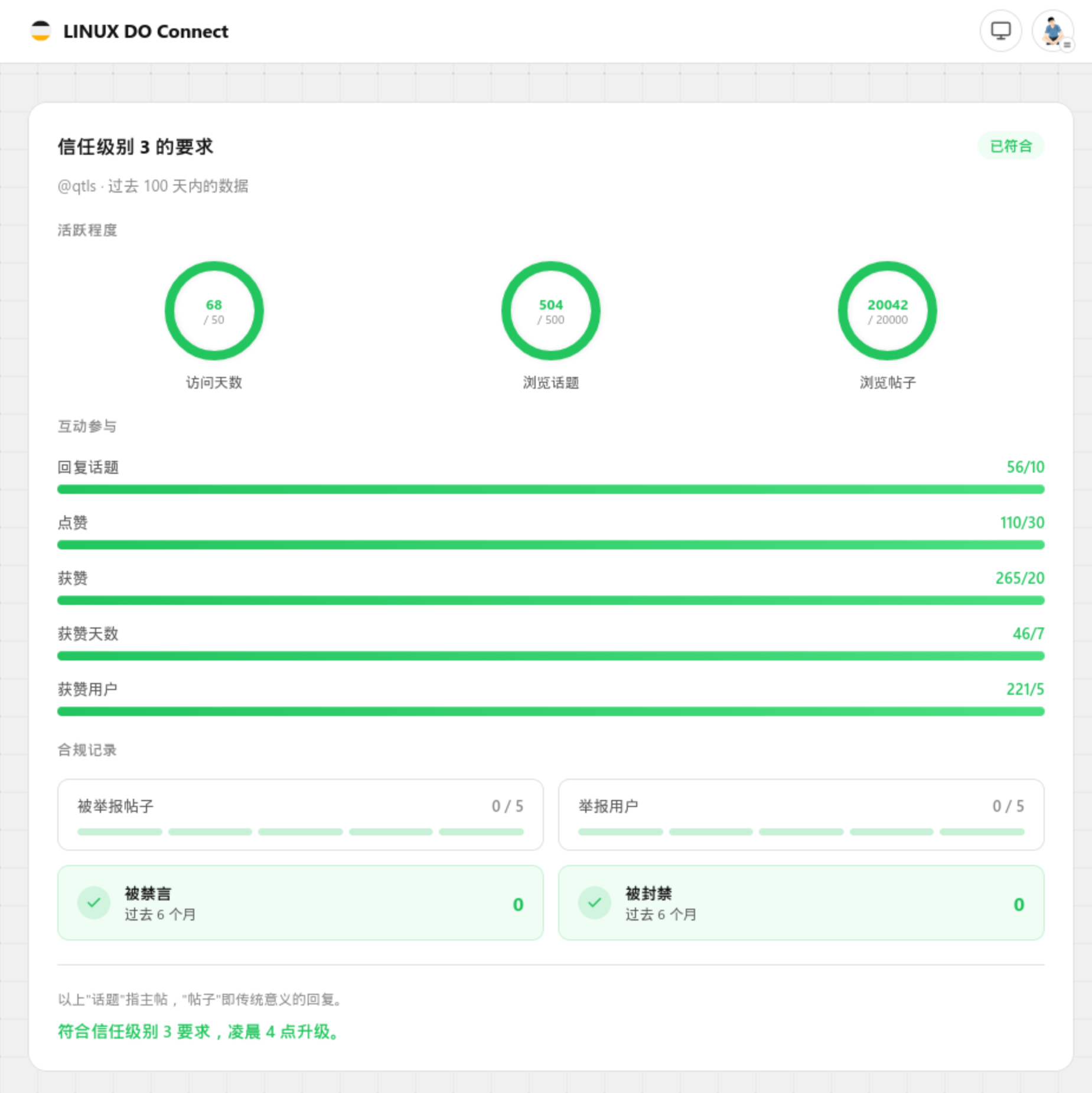Click the green 符合信任级别 3 要求 message
This screenshot has width=1092, height=1093.
tap(199, 1032)
